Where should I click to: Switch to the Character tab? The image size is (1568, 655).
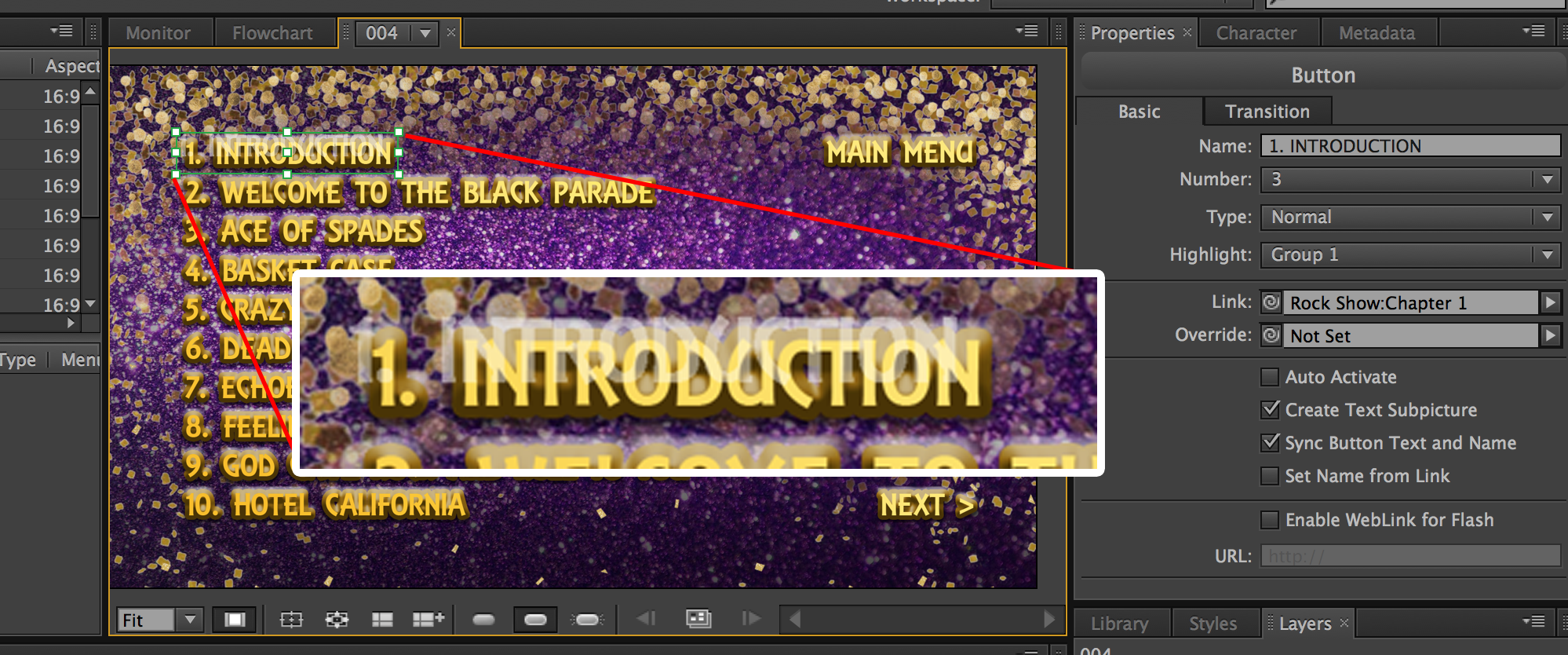coord(1256,33)
